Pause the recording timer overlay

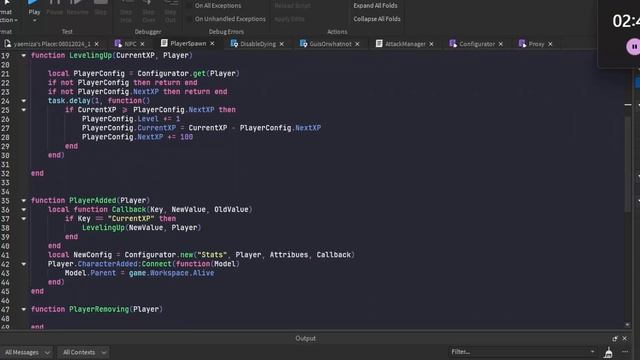click(633, 47)
